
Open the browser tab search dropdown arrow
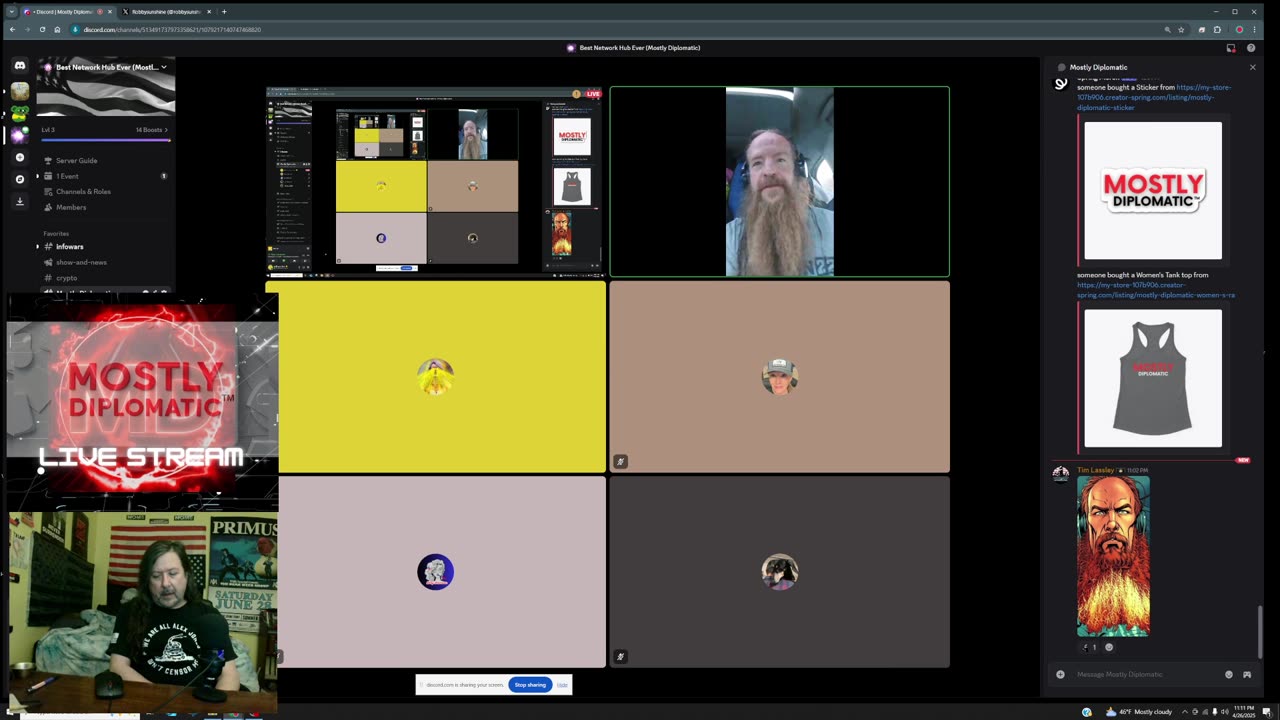tap(11, 12)
